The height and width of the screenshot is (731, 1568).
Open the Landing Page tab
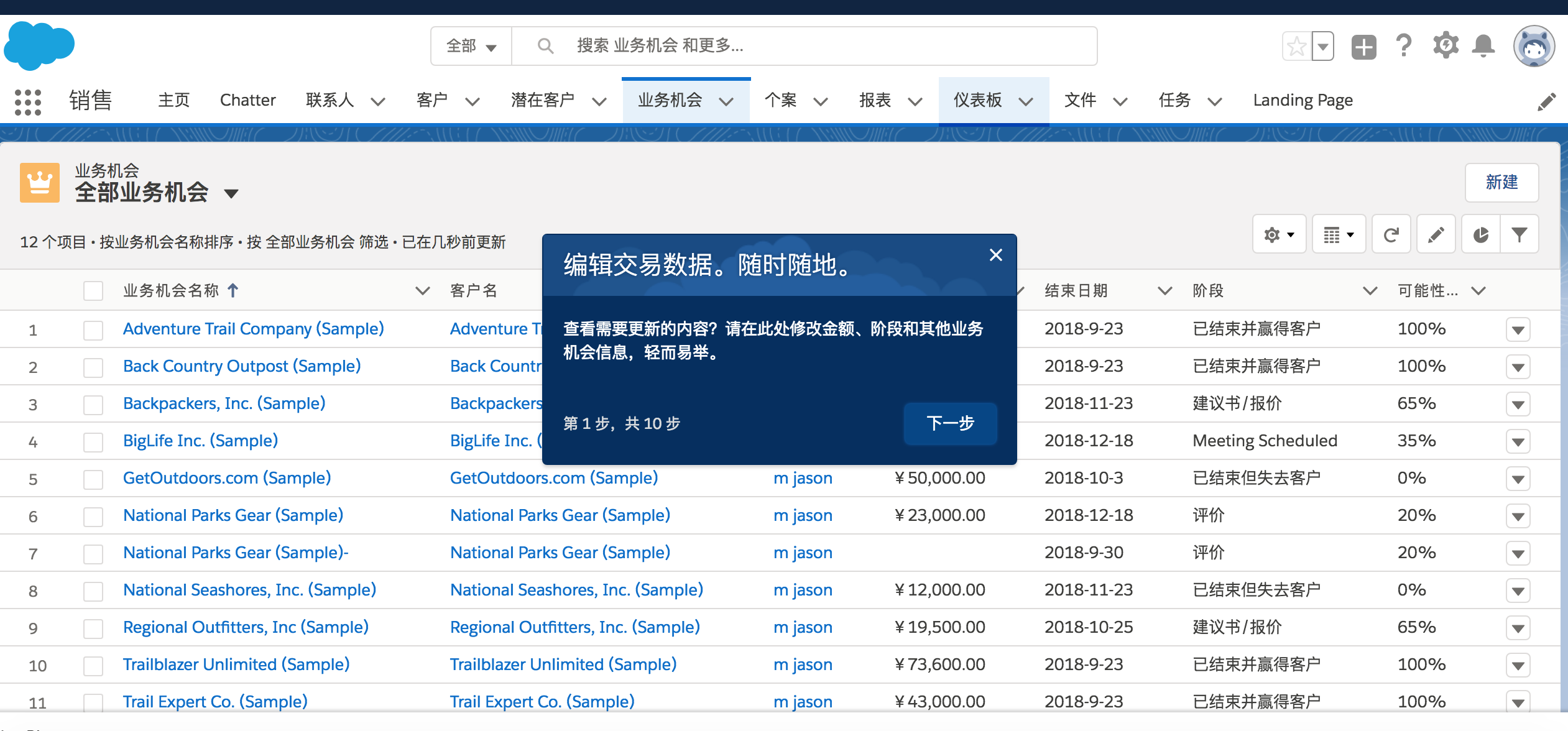coord(1303,100)
